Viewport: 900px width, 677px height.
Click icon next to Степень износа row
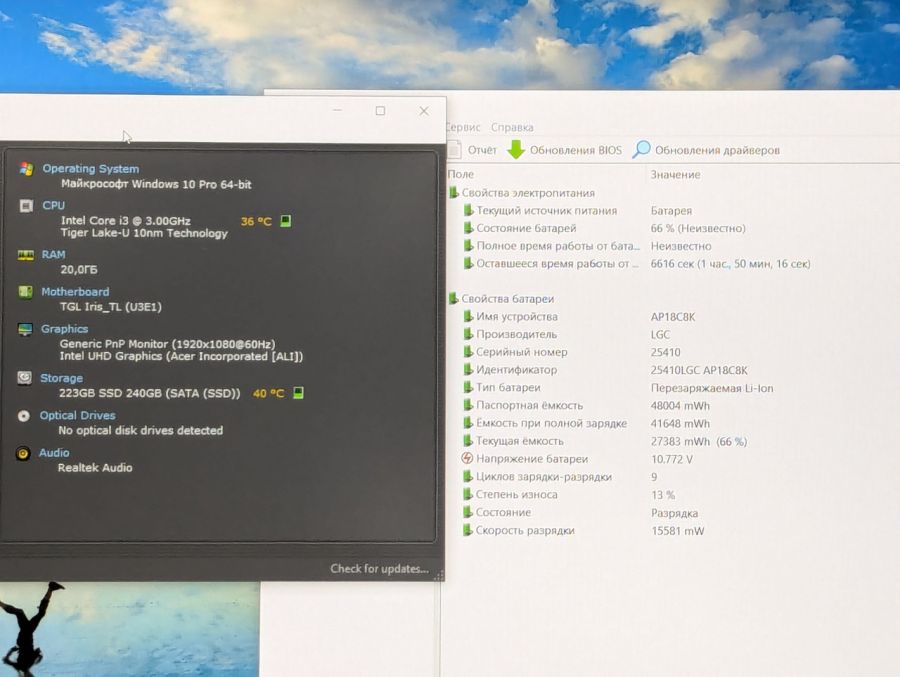[468, 494]
